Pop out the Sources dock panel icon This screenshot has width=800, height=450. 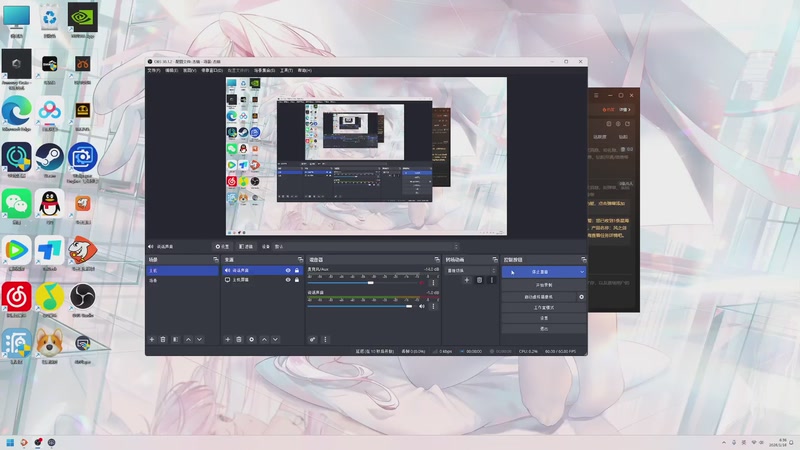300,260
